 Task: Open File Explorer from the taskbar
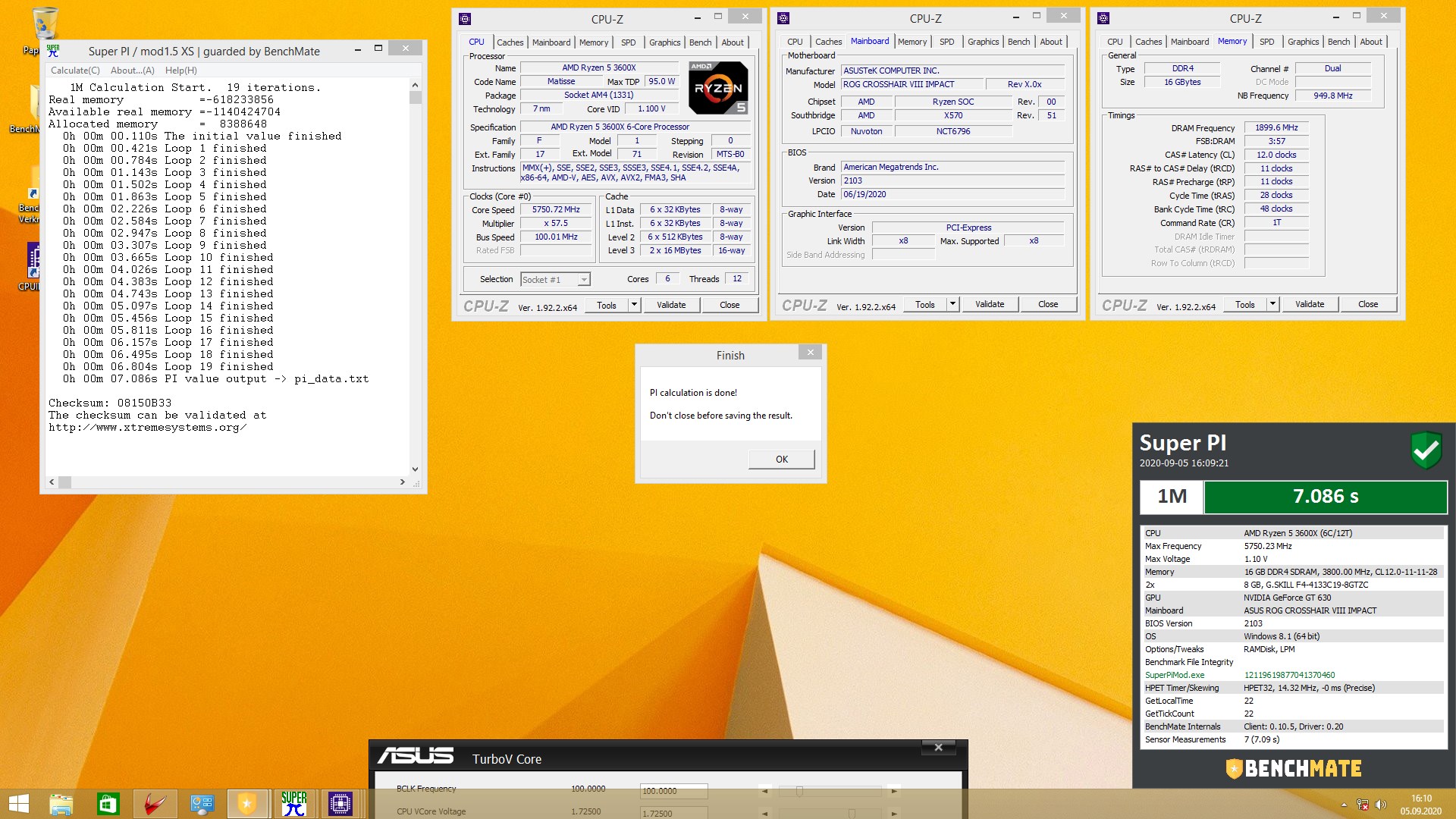(61, 804)
